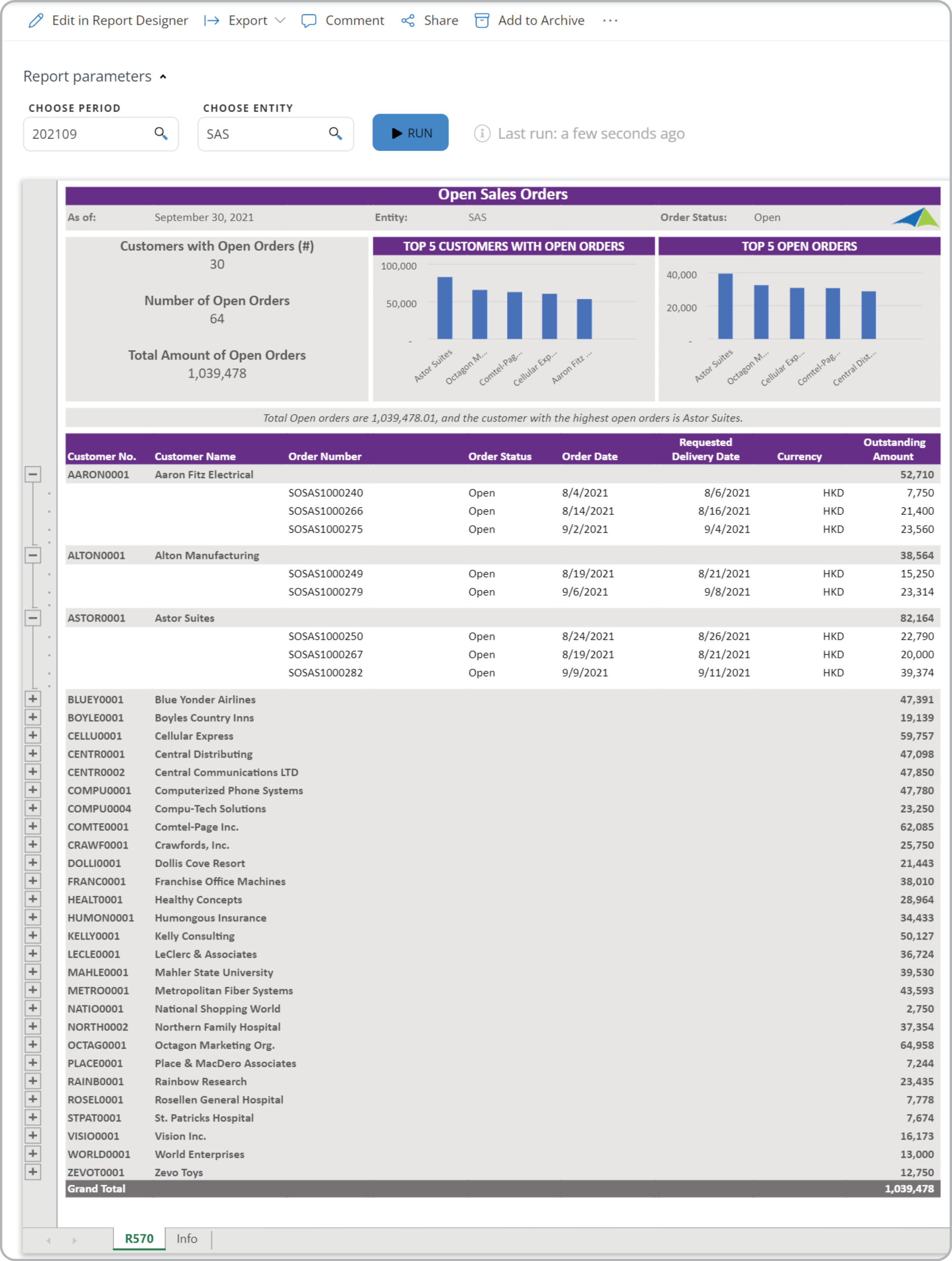Click the Edit in Report Designer label
Screen dimensions: 952x1261
click(x=120, y=21)
